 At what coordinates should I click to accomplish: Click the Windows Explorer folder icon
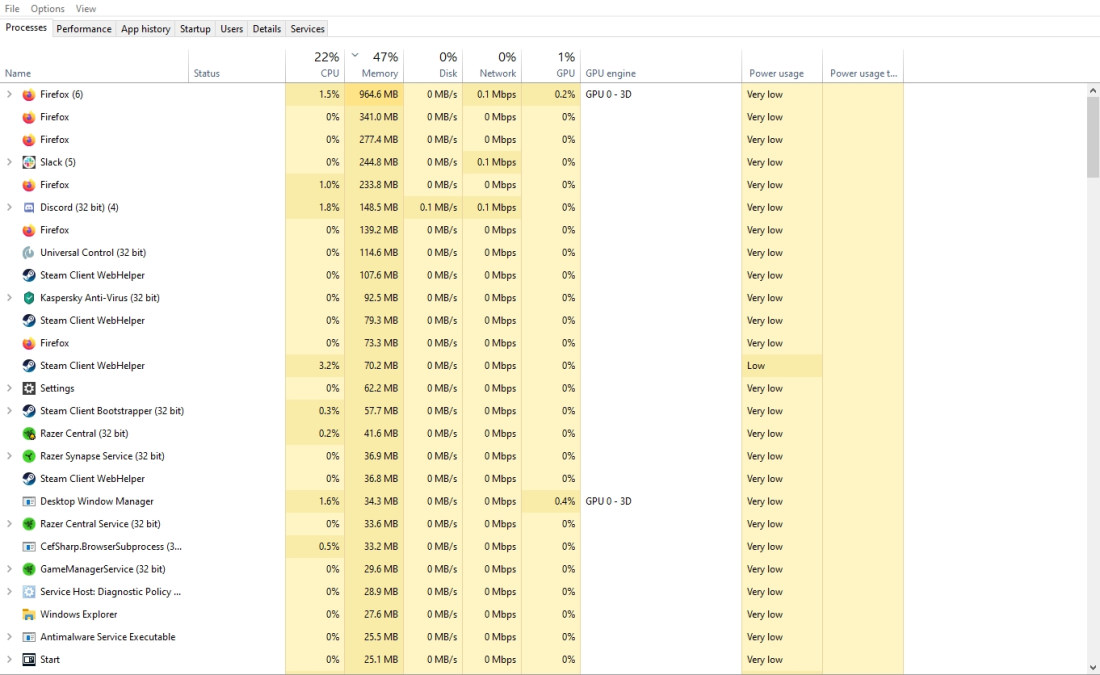click(x=29, y=614)
